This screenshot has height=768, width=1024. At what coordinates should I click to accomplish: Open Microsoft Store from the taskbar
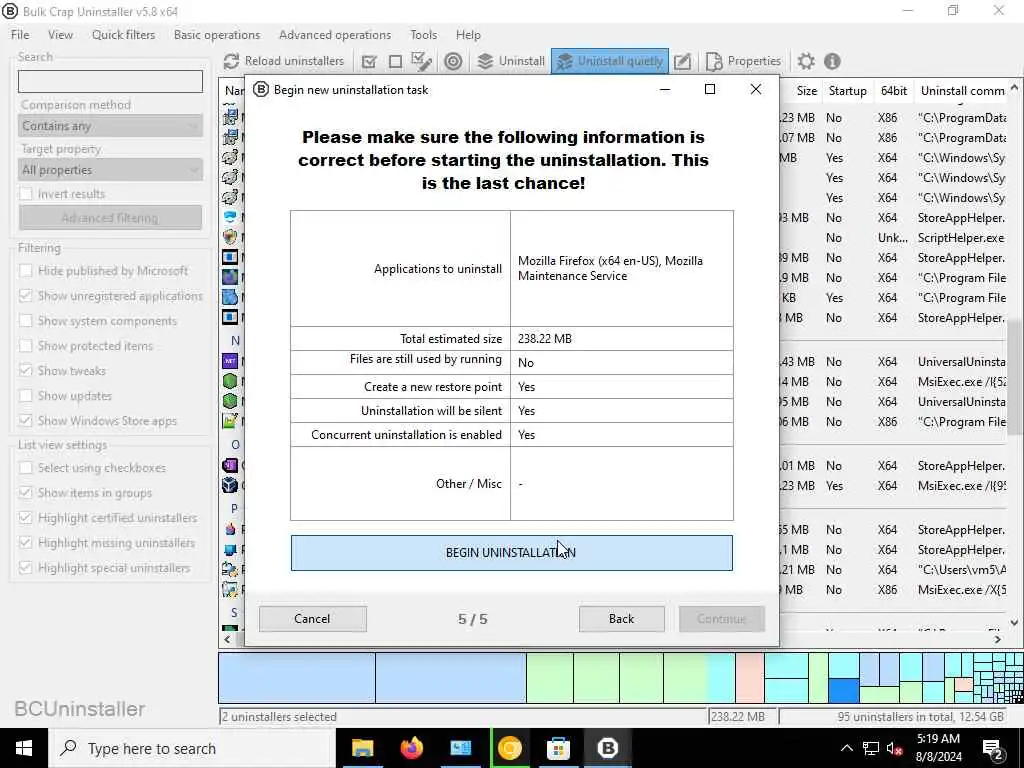(x=558, y=748)
